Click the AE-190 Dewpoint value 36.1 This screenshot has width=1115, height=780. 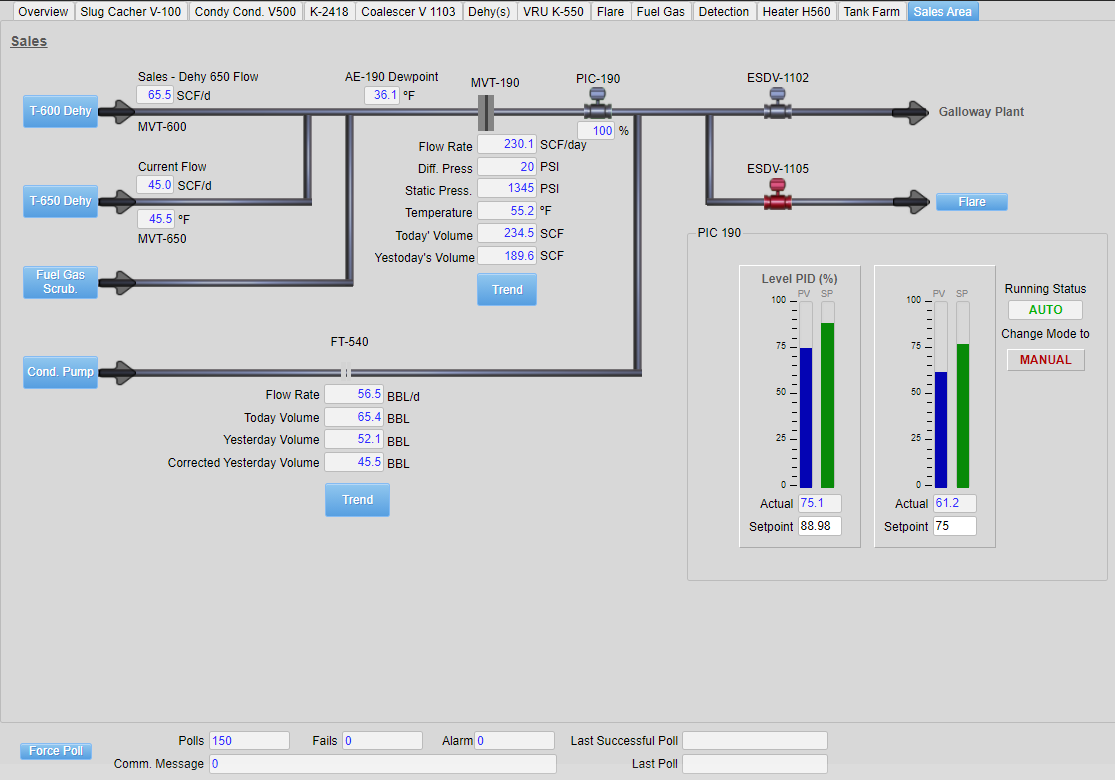(x=382, y=95)
